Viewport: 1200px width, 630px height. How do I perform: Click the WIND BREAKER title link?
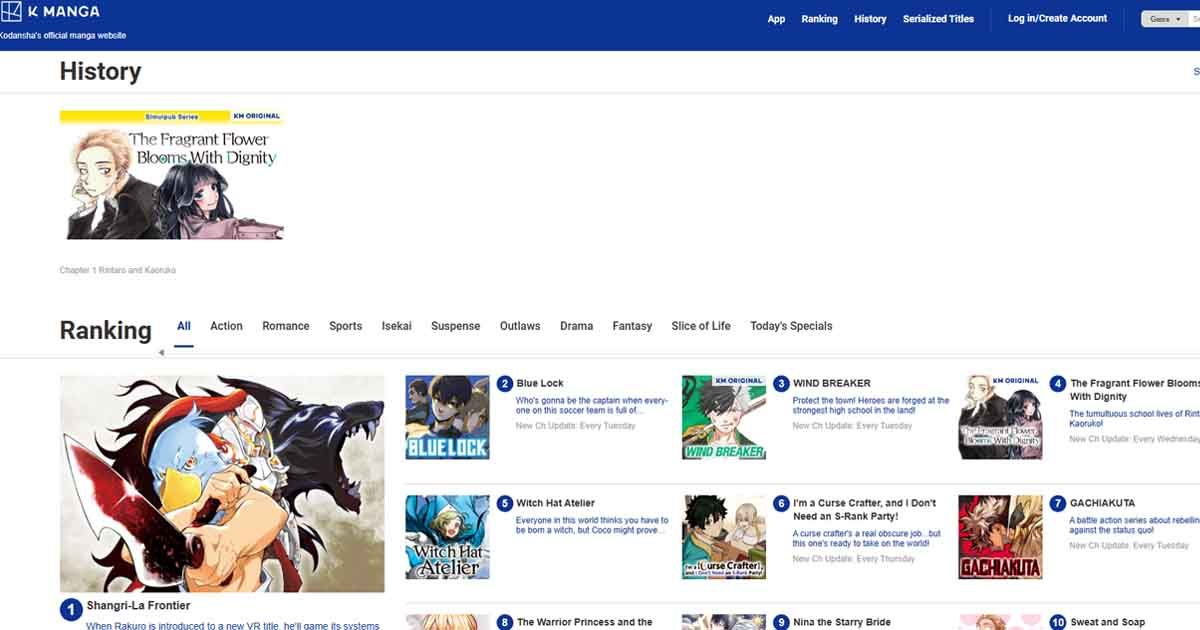(x=832, y=383)
